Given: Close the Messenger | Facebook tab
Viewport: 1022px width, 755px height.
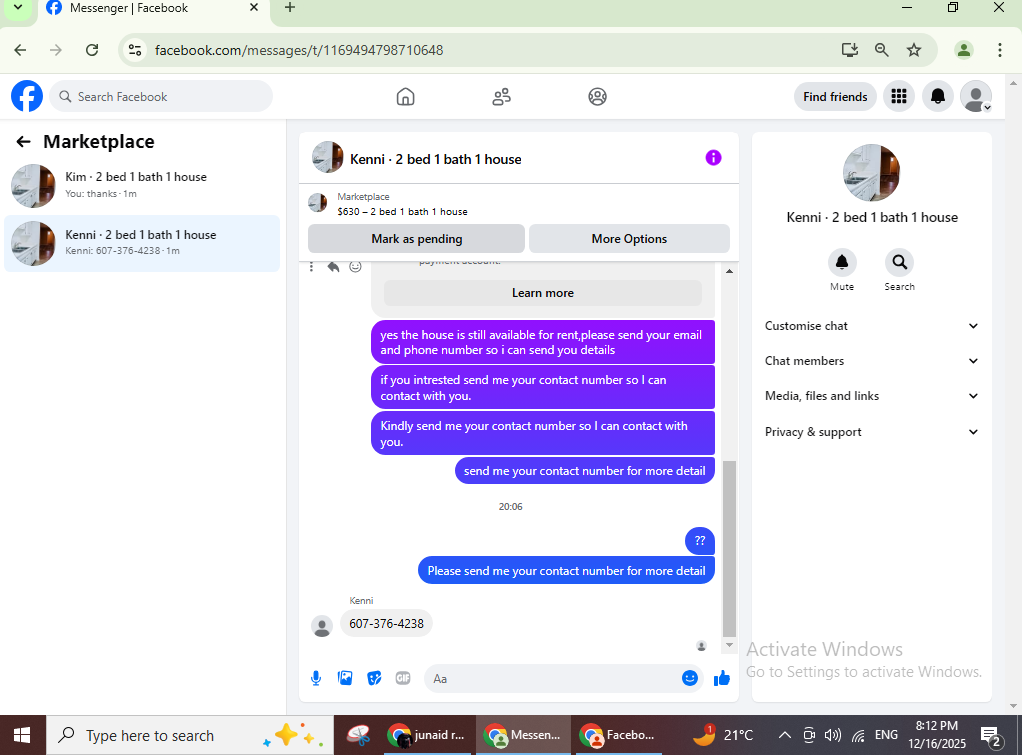Looking at the screenshot, I should tap(254, 8).
